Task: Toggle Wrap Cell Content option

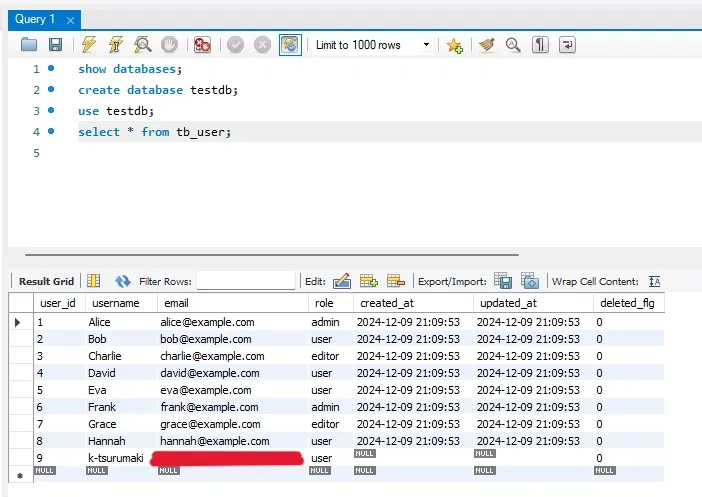Action: tap(654, 282)
